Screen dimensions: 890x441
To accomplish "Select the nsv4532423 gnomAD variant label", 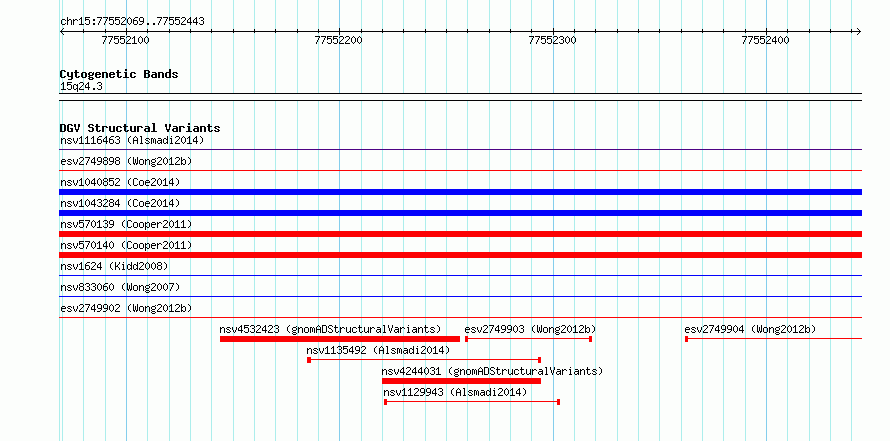I will [330, 329].
